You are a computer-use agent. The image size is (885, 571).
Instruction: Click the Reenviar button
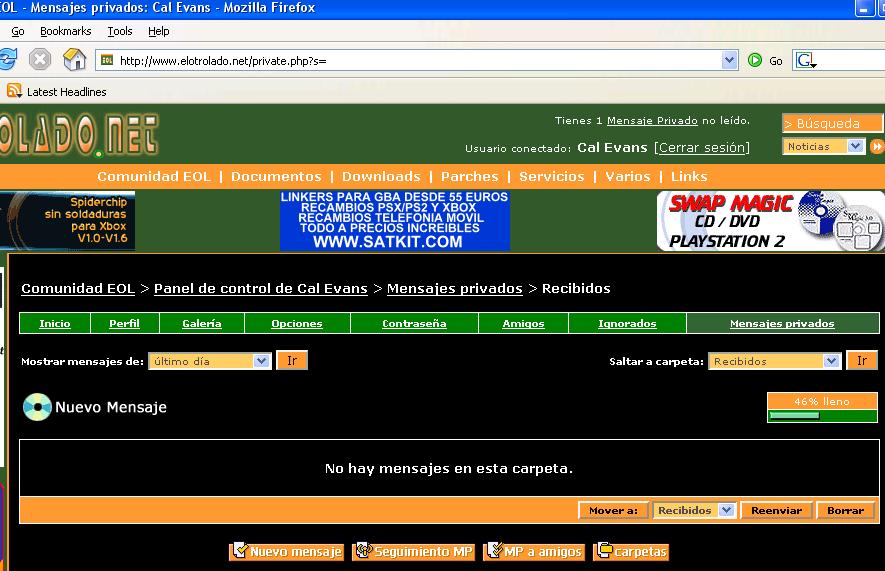777,510
